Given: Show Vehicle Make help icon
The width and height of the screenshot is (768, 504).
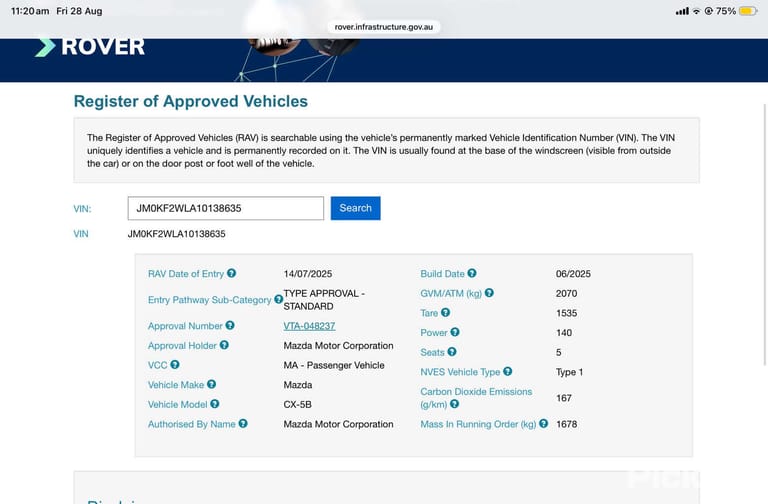Looking at the screenshot, I should (x=211, y=384).
